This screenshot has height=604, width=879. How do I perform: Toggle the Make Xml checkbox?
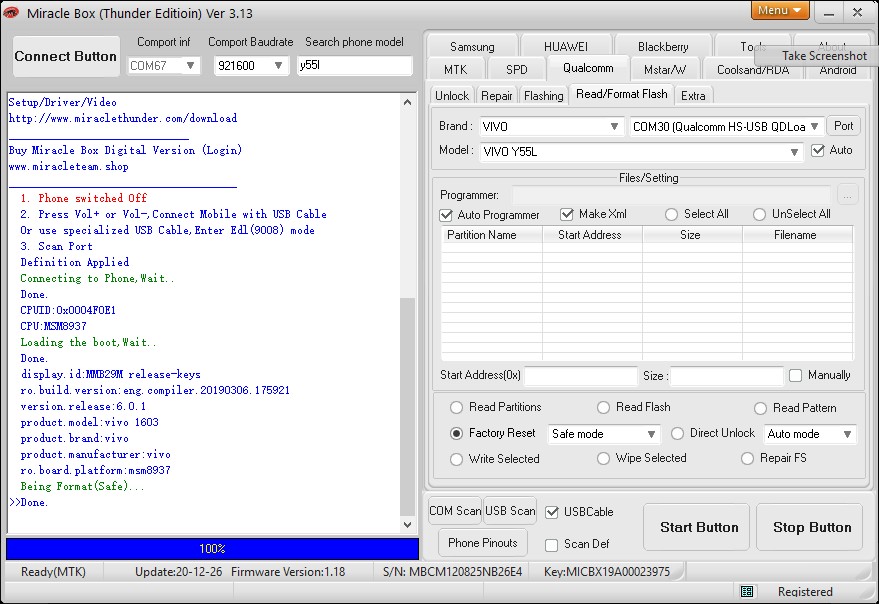tap(567, 214)
